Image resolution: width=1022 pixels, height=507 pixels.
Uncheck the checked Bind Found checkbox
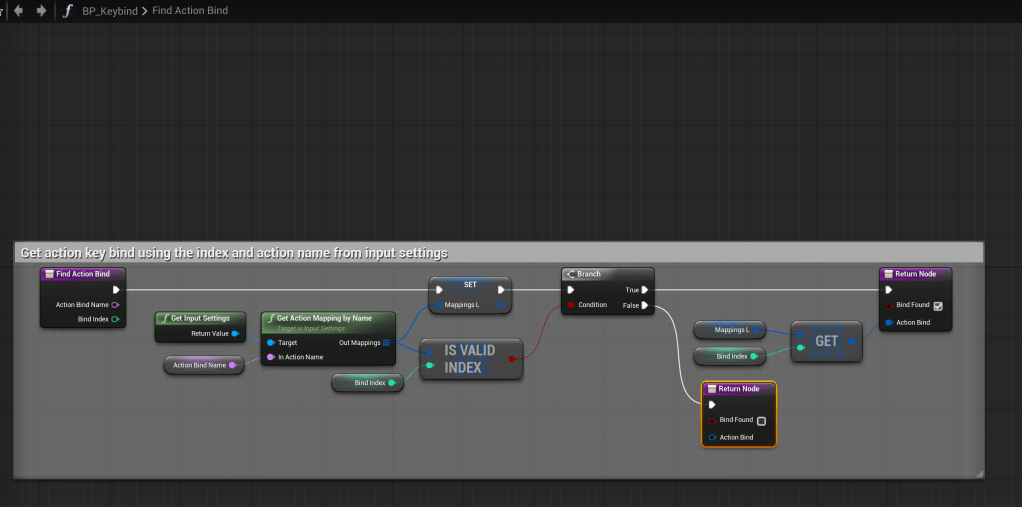(937, 306)
